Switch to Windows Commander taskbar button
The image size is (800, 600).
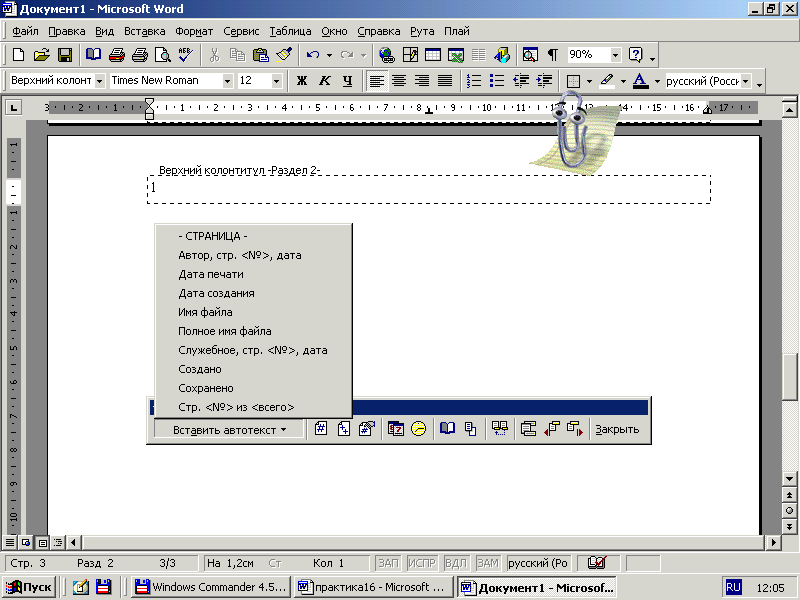point(210,587)
